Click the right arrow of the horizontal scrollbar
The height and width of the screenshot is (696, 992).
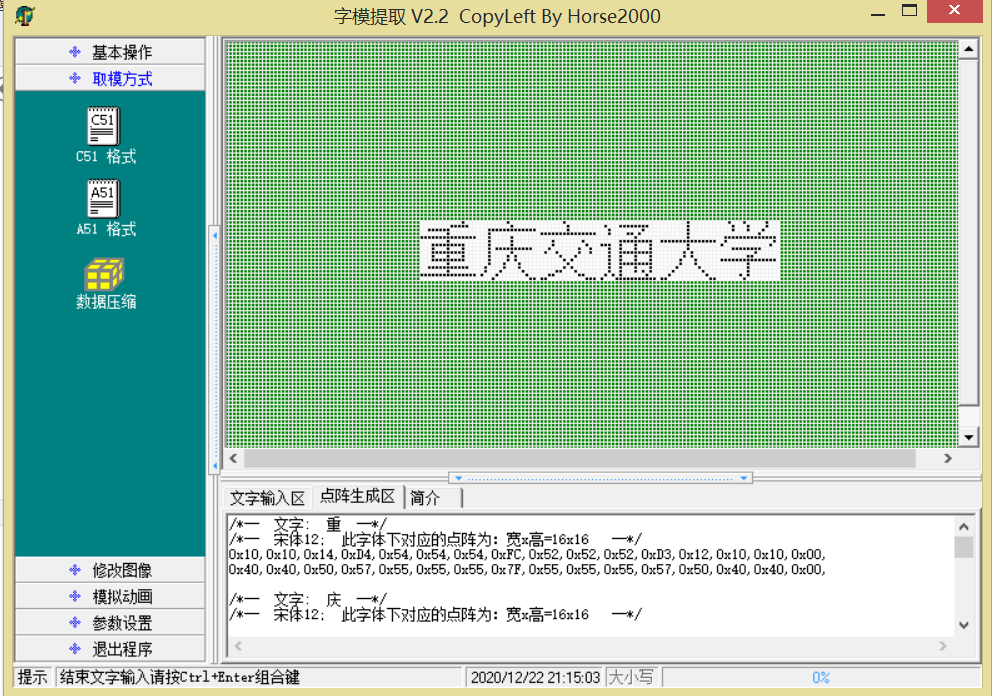click(949, 458)
